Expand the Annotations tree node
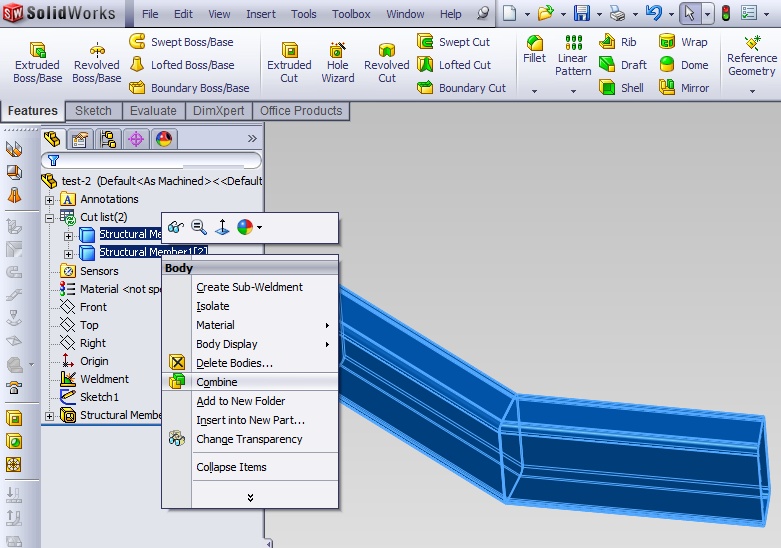 (x=49, y=200)
